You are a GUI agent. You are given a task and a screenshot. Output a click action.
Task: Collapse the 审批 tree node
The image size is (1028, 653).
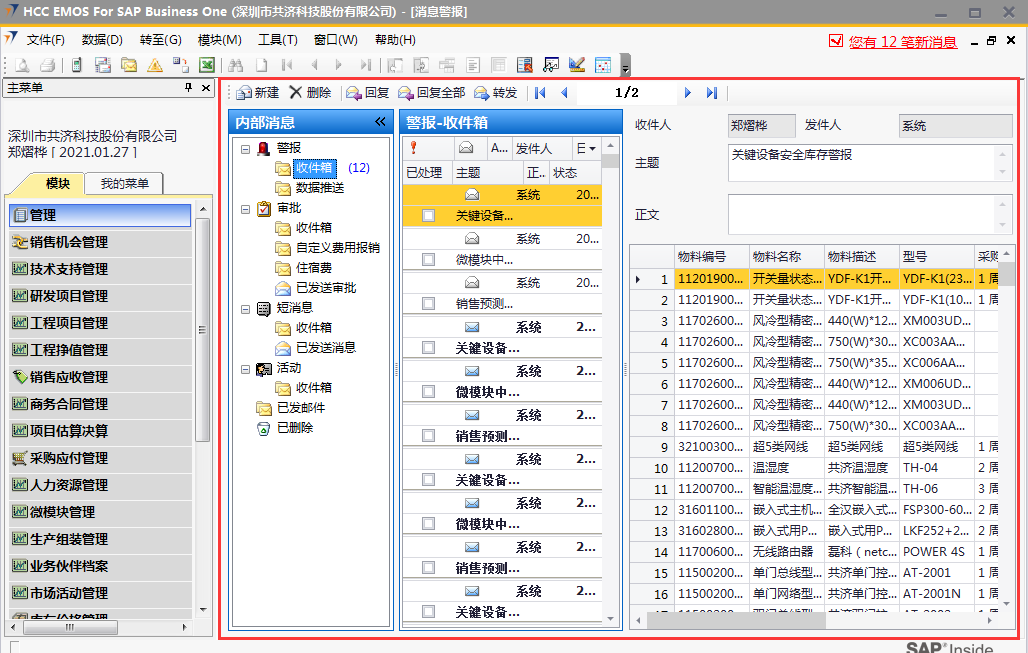[246, 208]
